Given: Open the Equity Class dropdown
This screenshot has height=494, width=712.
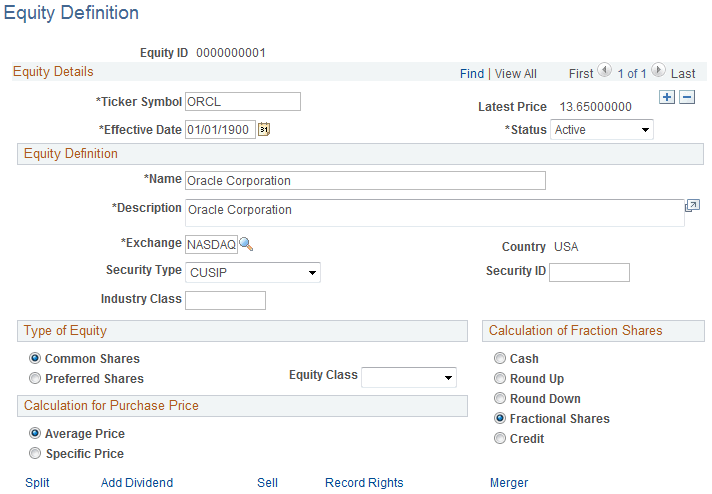Looking at the screenshot, I should pyautogui.click(x=409, y=377).
